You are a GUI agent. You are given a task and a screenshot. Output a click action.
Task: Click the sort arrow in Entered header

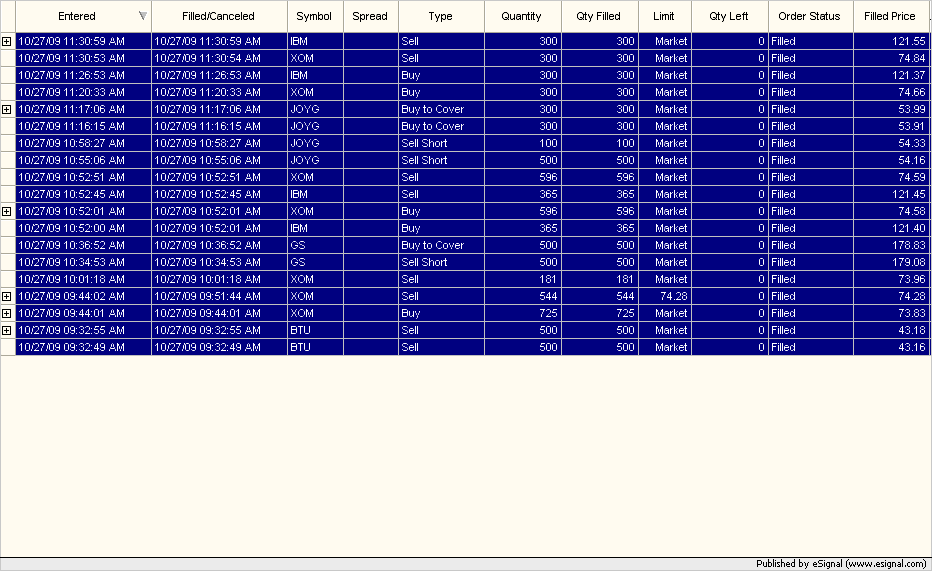[x=143, y=16]
